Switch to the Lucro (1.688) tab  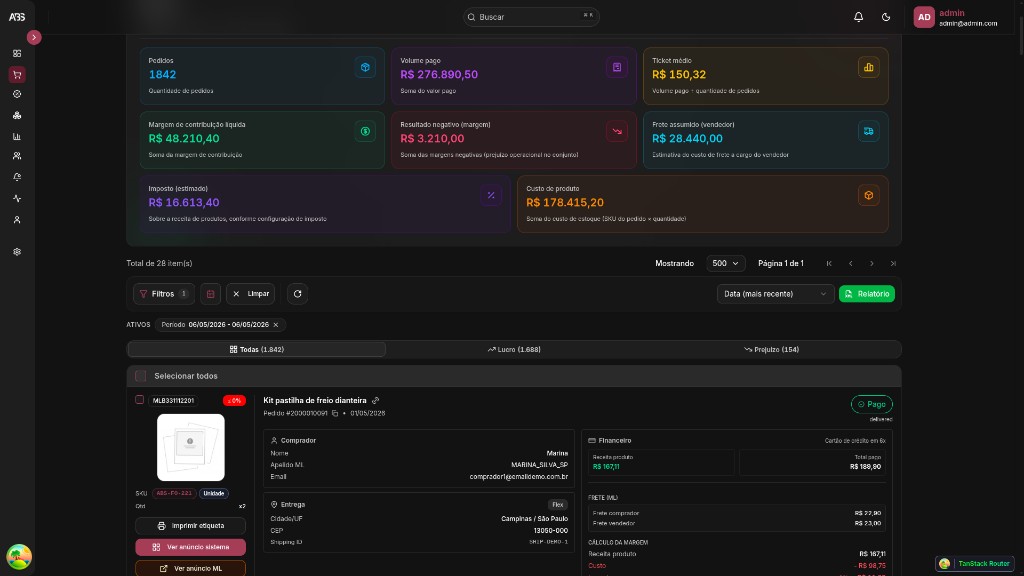514,349
